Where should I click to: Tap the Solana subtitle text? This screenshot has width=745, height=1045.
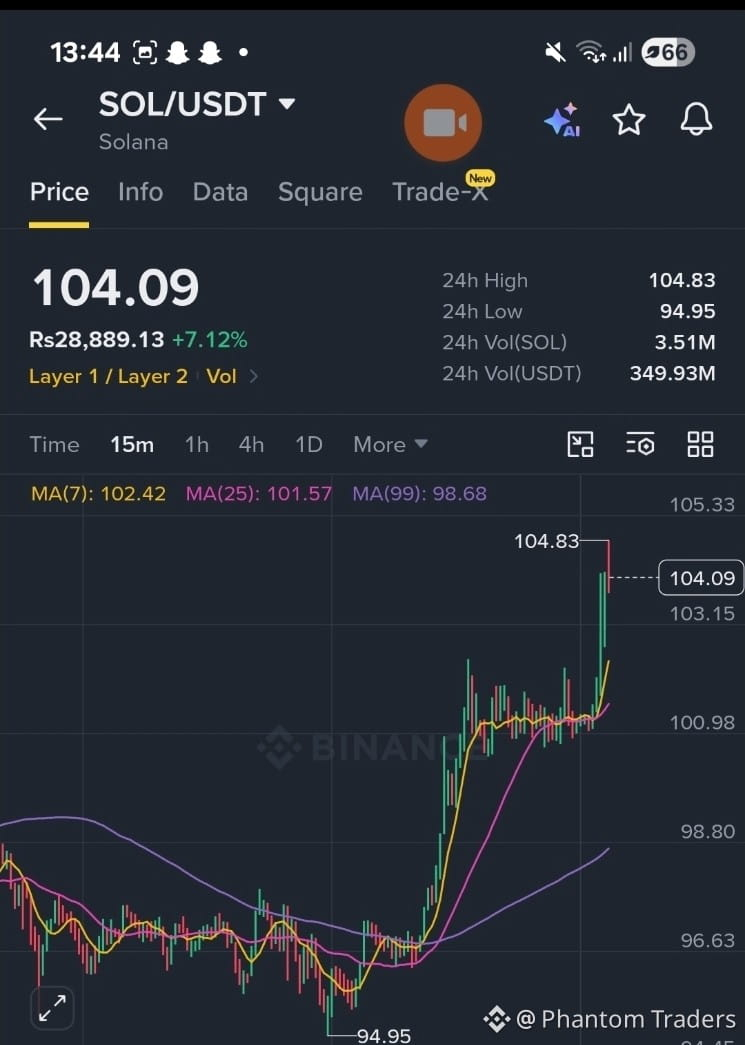point(133,142)
